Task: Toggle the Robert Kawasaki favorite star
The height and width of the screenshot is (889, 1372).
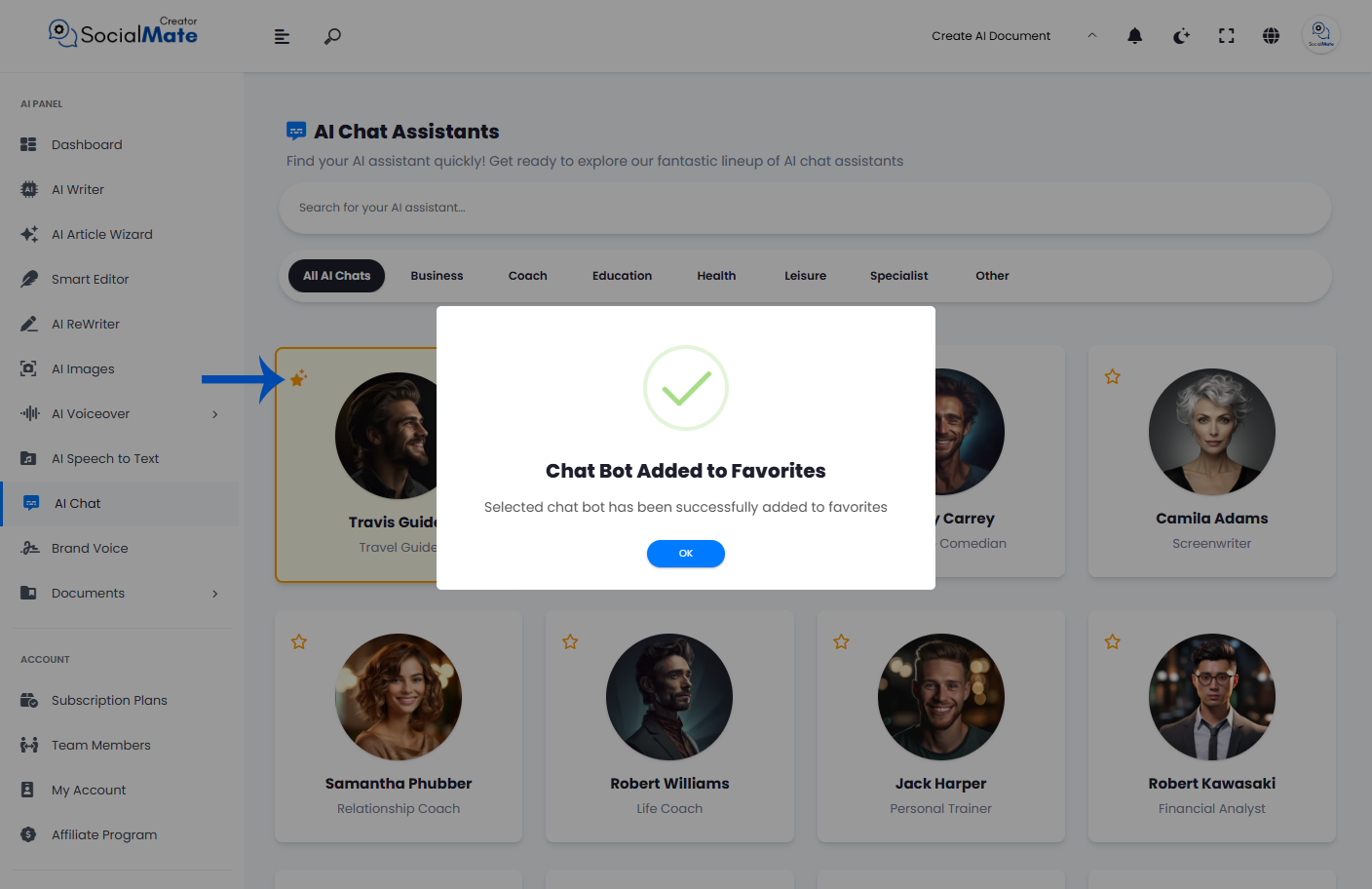Action: tap(1113, 641)
